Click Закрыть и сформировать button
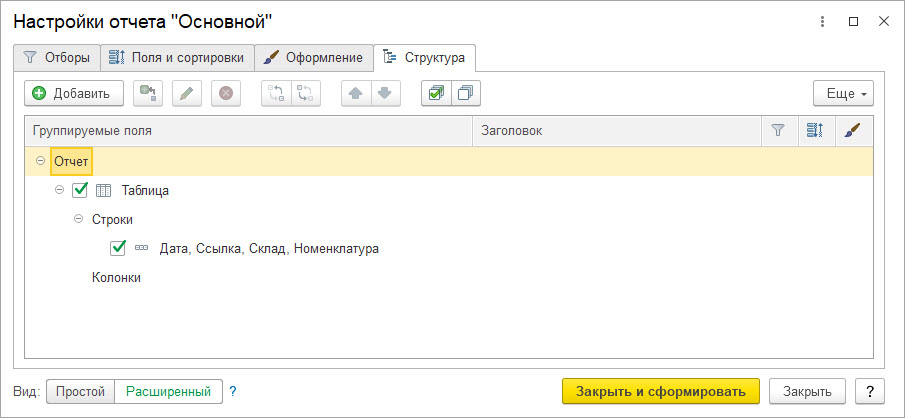Viewport: 905px width, 418px height. pyautogui.click(x=661, y=391)
